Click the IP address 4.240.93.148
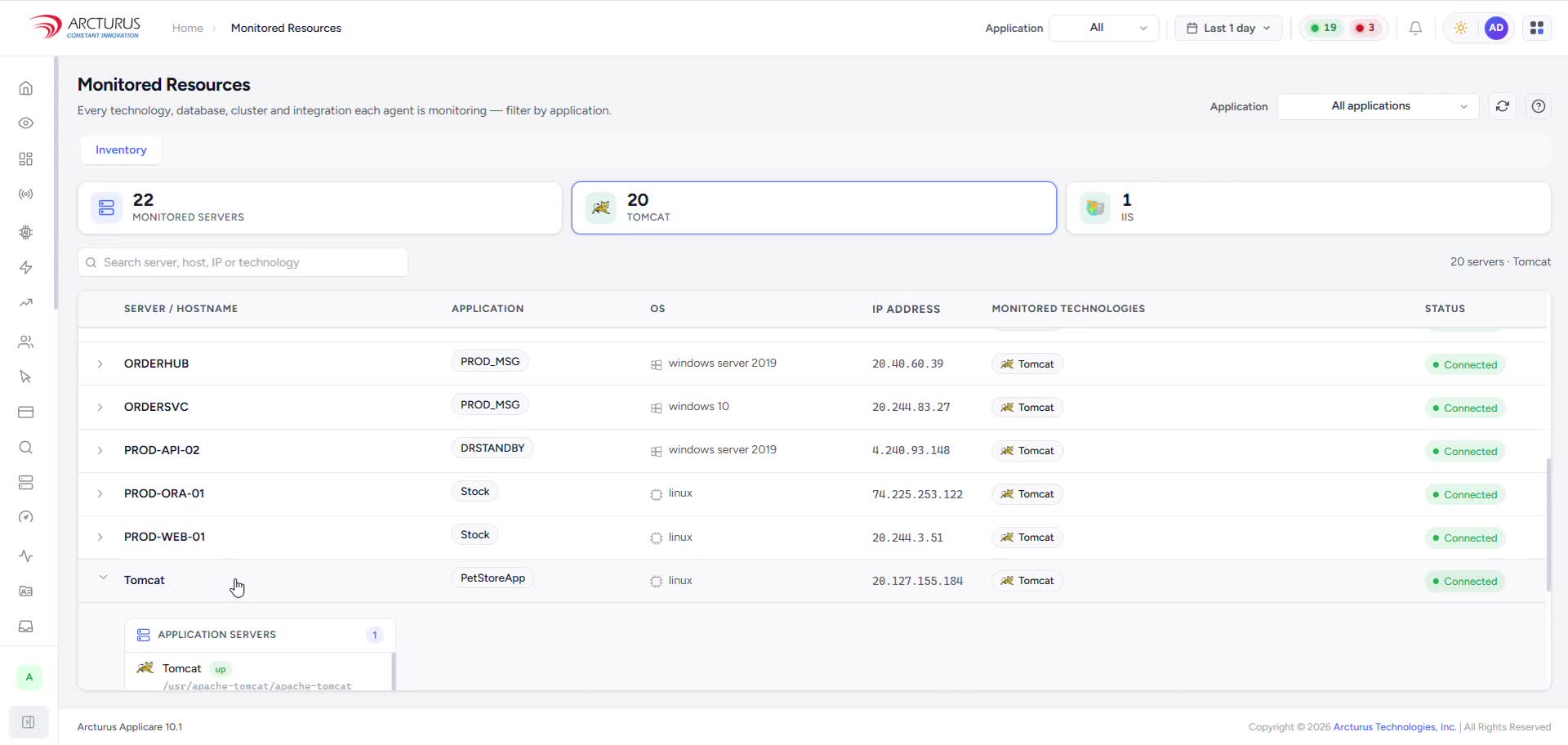Screen dimensions: 1568x745 911,450
